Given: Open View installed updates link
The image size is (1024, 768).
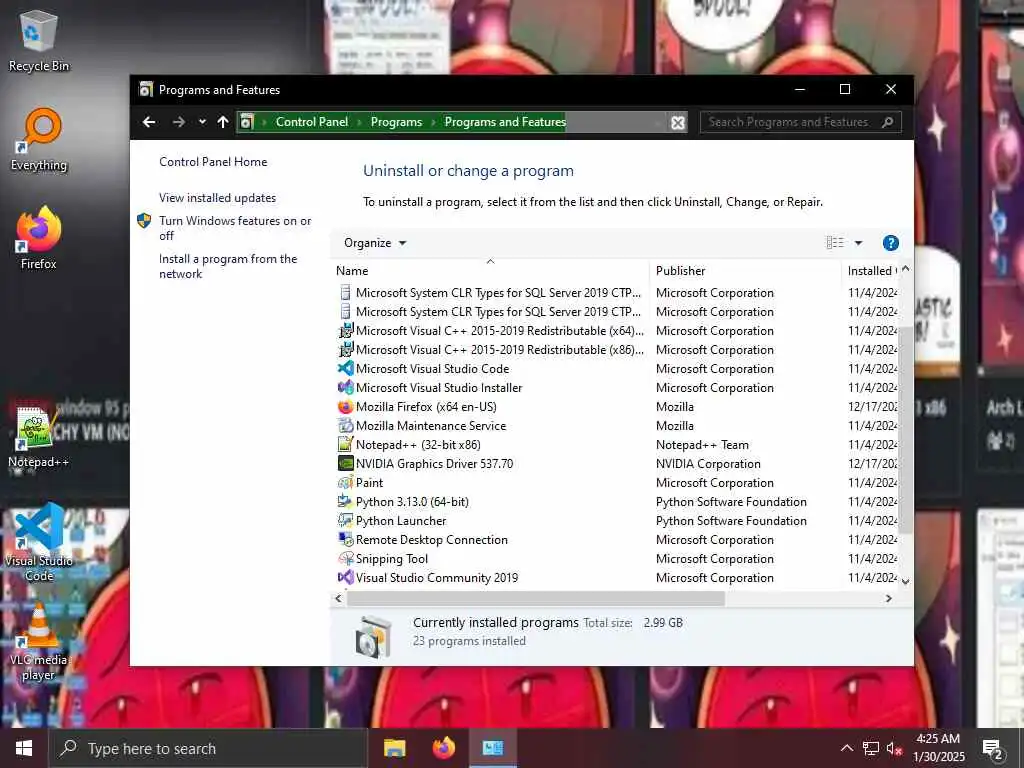Looking at the screenshot, I should coord(217,198).
